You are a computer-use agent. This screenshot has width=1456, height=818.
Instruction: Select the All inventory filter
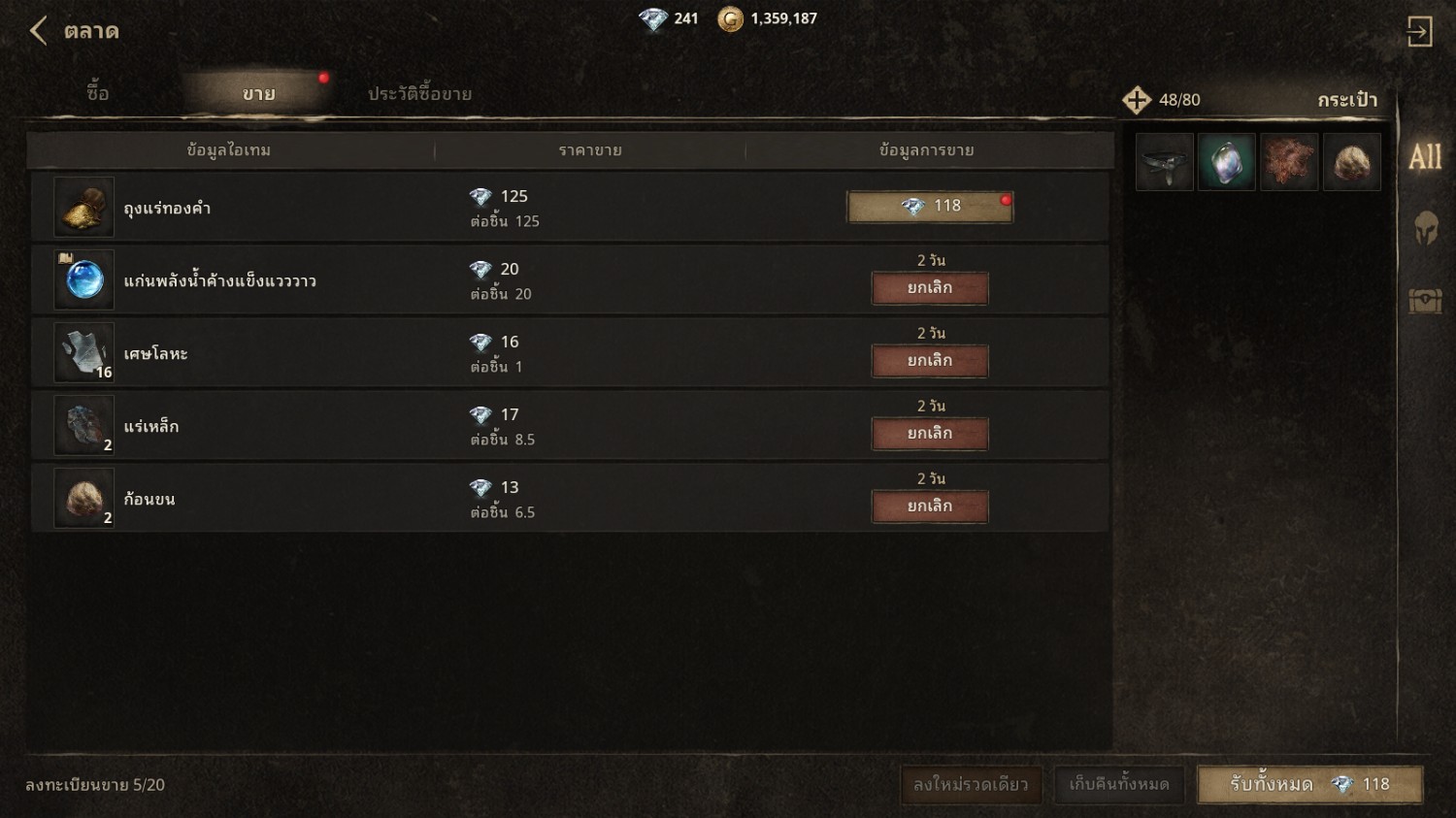pyautogui.click(x=1425, y=157)
